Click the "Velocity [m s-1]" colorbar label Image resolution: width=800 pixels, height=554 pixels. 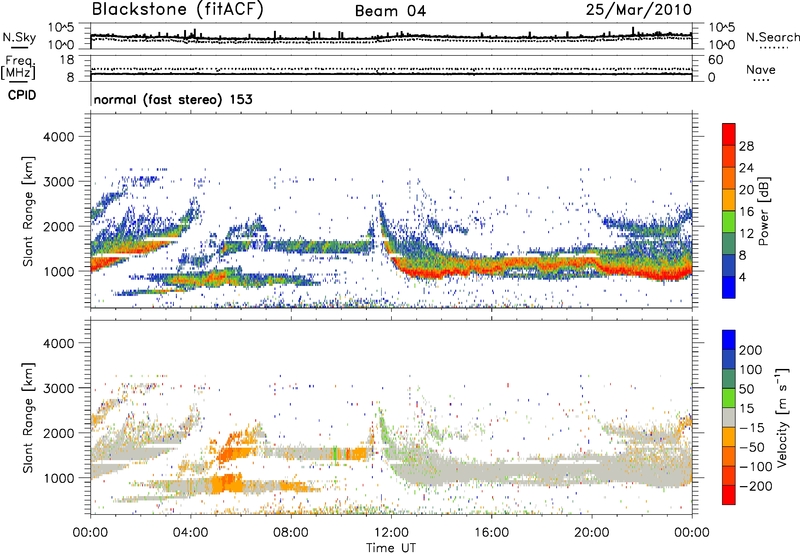782,417
